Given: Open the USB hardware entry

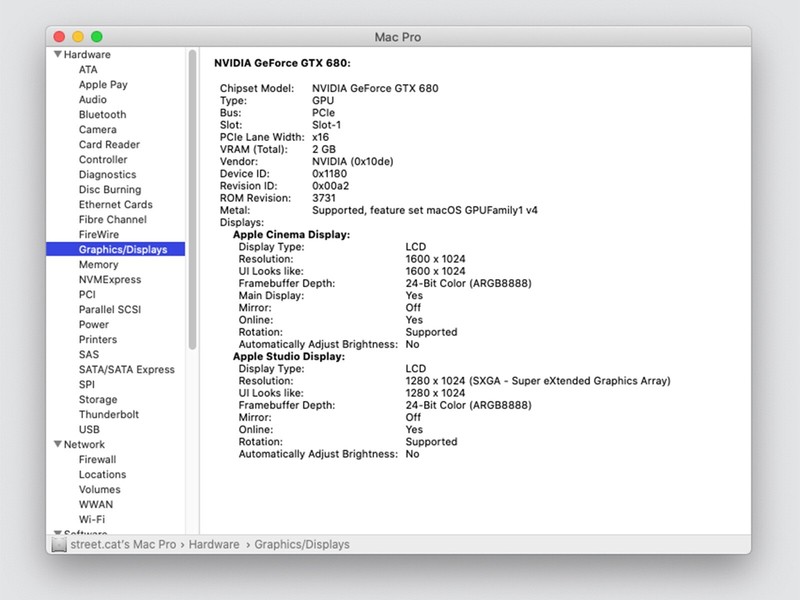Looking at the screenshot, I should 89,430.
